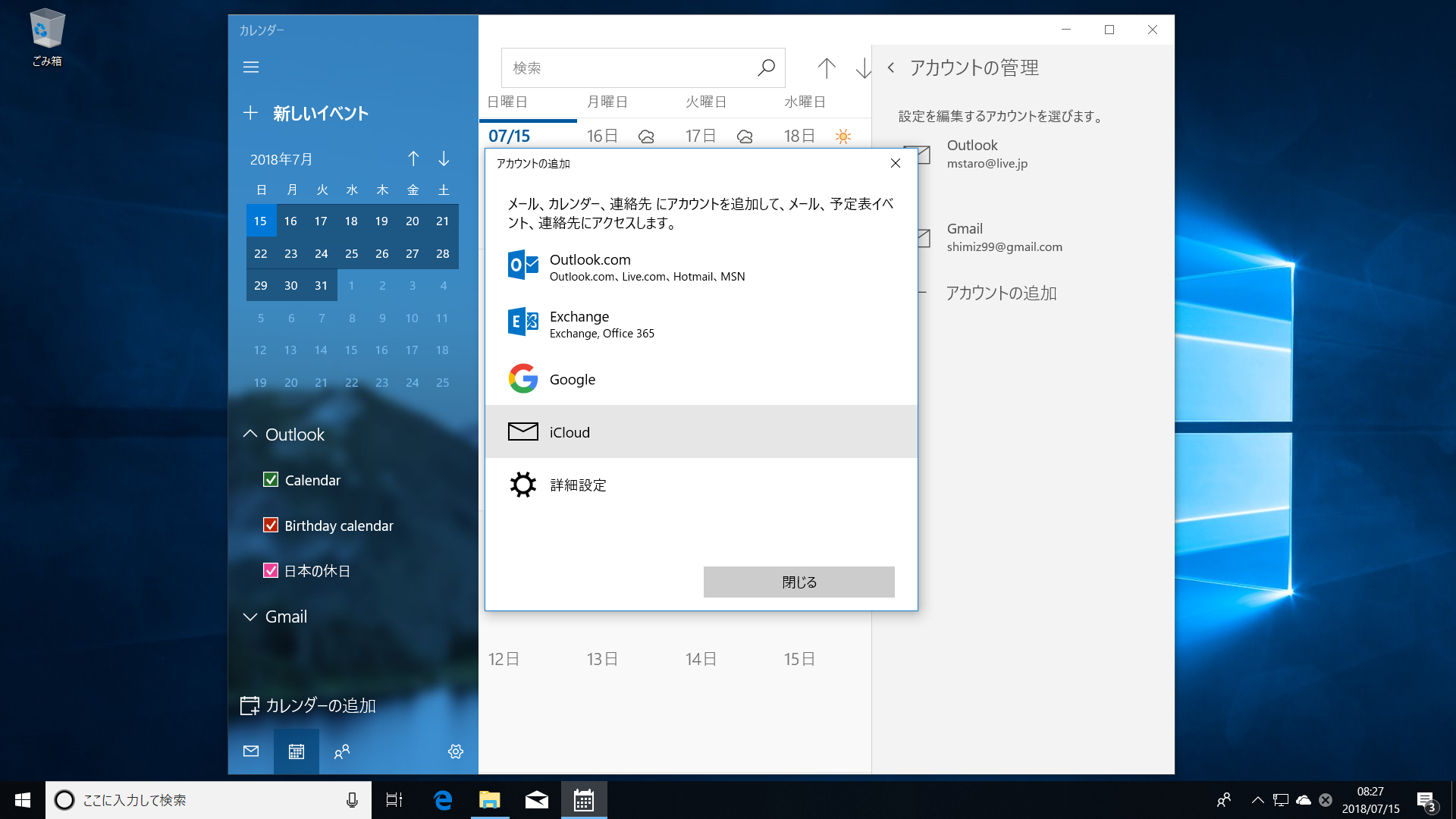Collapse the Outlook calendar group
1456x819 pixels.
tap(250, 434)
